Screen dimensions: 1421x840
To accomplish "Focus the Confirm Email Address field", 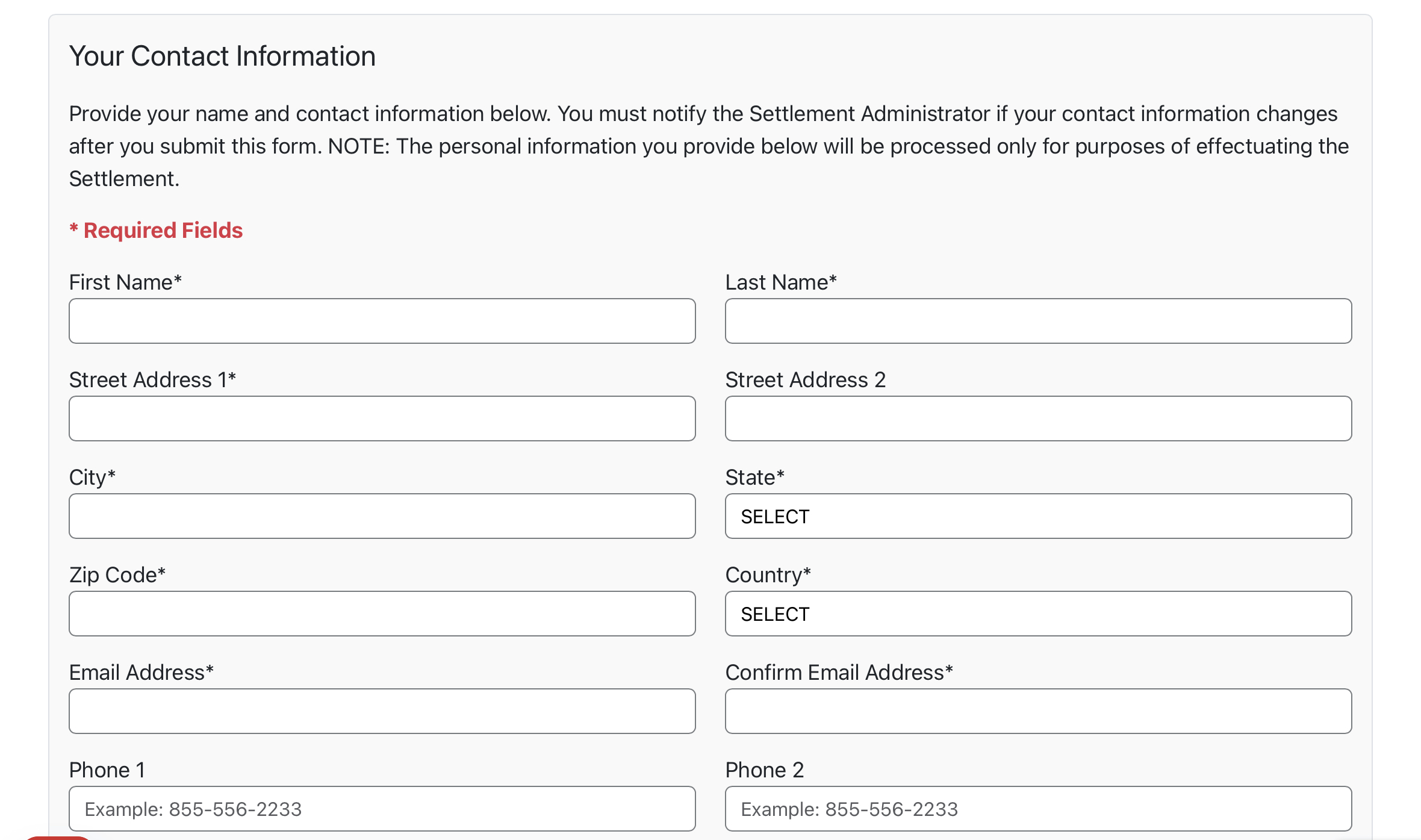I will tap(1039, 711).
